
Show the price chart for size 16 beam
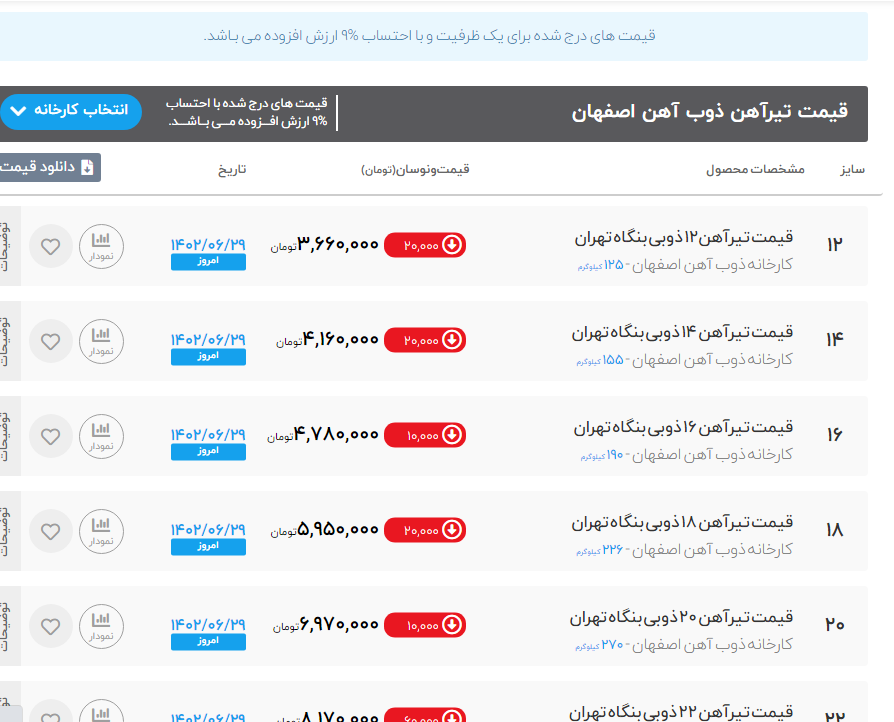coord(101,435)
